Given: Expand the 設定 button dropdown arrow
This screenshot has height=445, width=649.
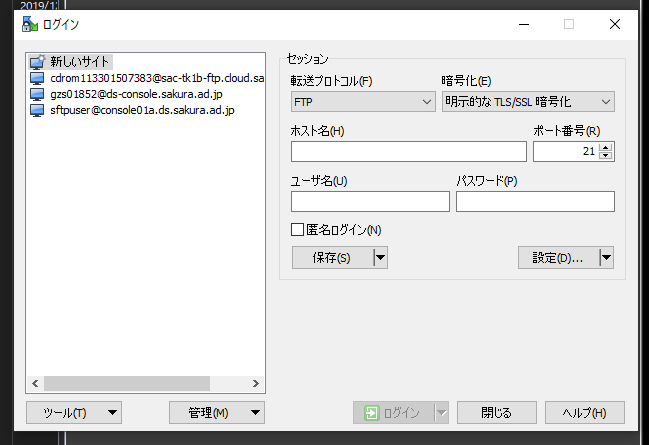Looking at the screenshot, I should click(x=605, y=258).
